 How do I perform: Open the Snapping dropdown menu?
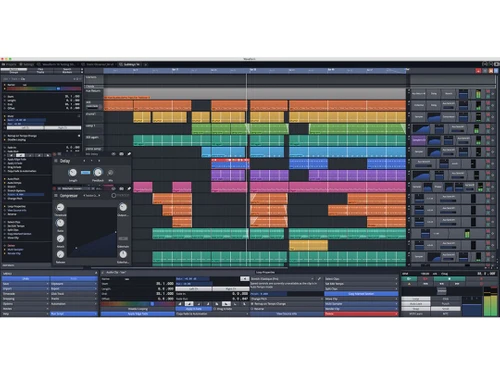click(26, 299)
